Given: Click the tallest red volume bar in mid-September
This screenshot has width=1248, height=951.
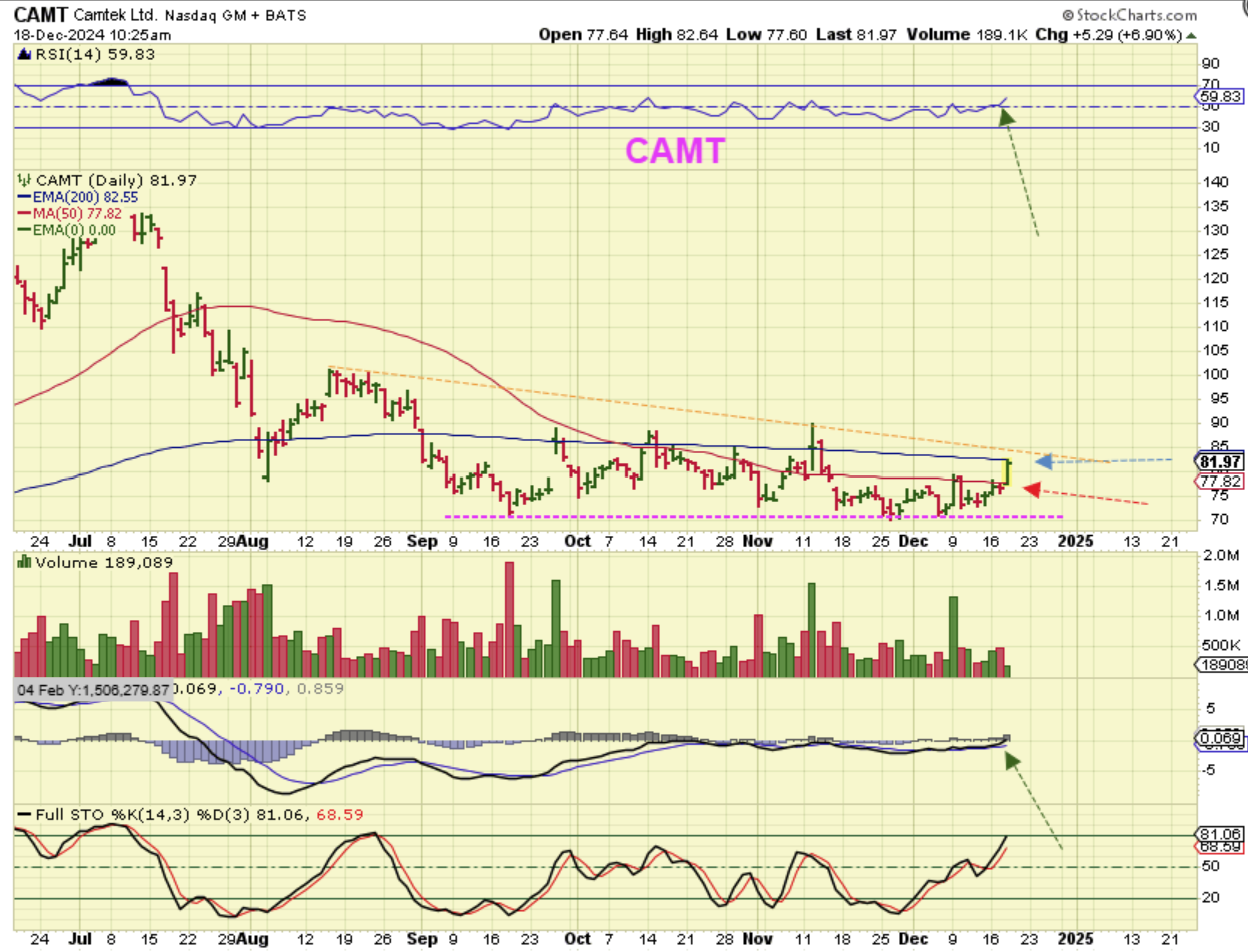Looking at the screenshot, I should pos(510,620).
